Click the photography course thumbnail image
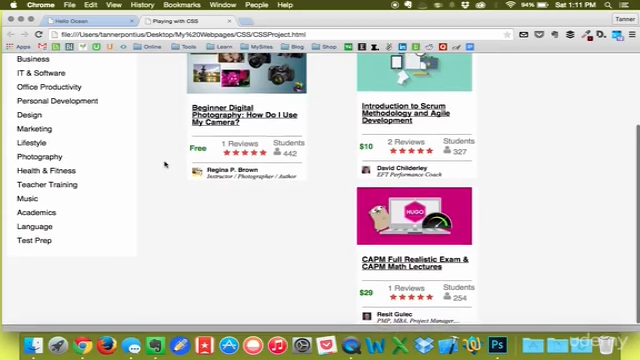Image resolution: width=640 pixels, height=360 pixels. (247, 73)
